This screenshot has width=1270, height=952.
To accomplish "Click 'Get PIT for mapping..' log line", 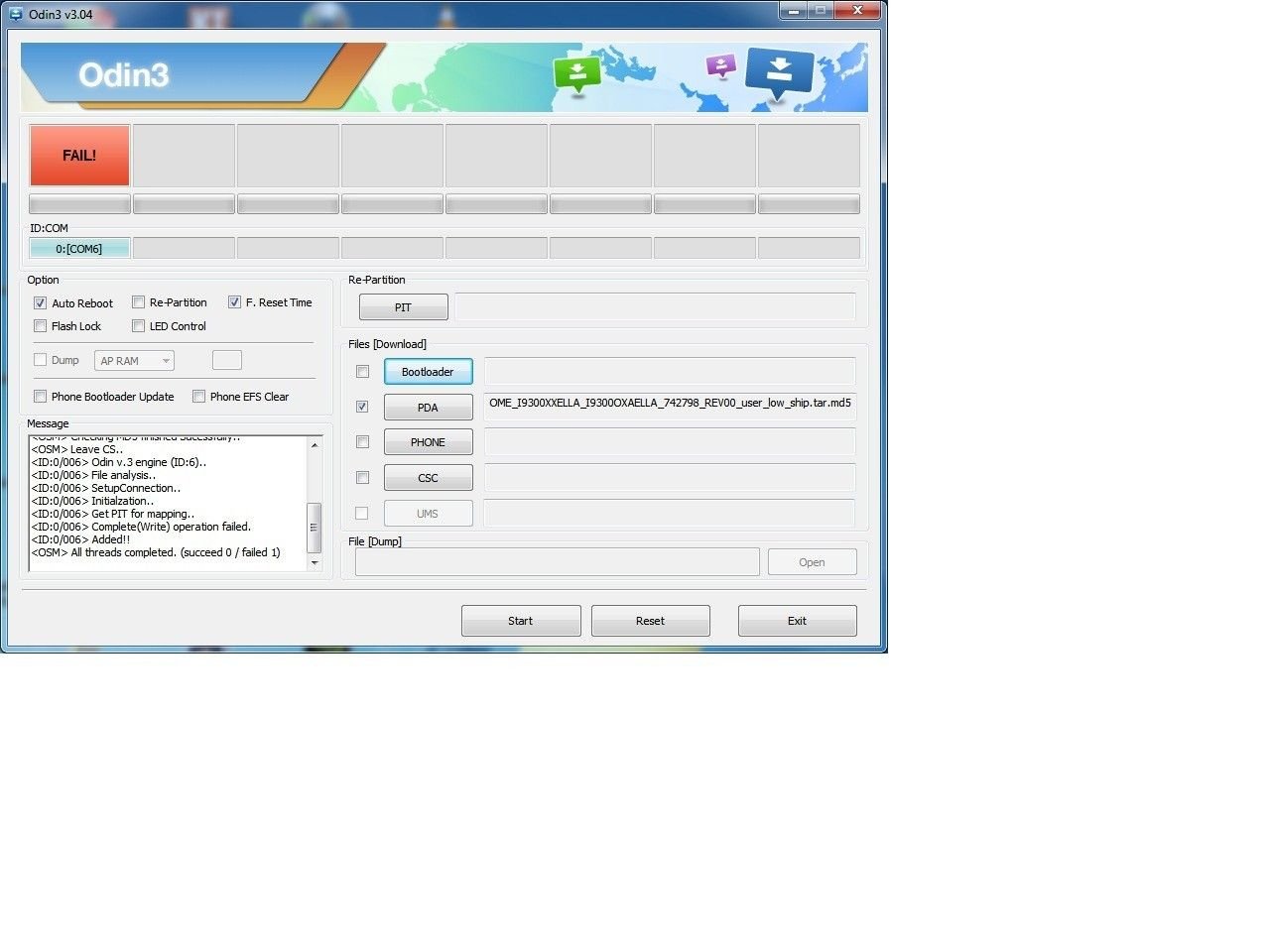I will click(x=113, y=514).
